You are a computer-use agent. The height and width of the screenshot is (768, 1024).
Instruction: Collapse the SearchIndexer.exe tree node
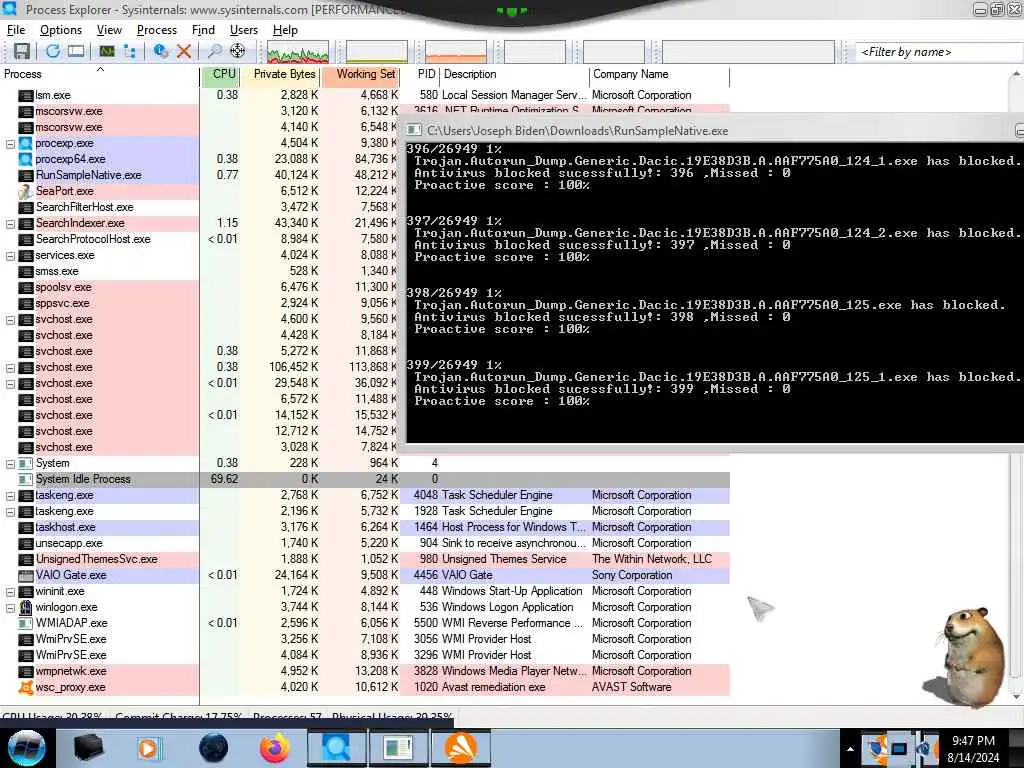(x=10, y=223)
